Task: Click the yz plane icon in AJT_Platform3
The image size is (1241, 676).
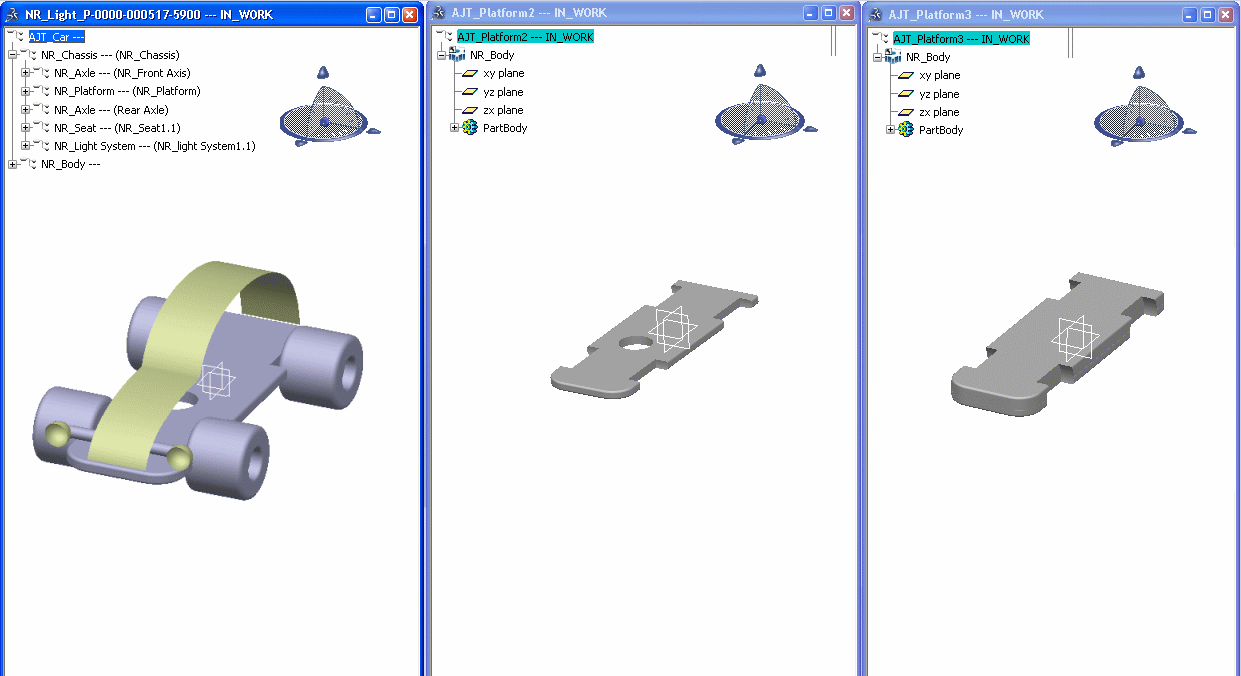Action: coord(906,94)
